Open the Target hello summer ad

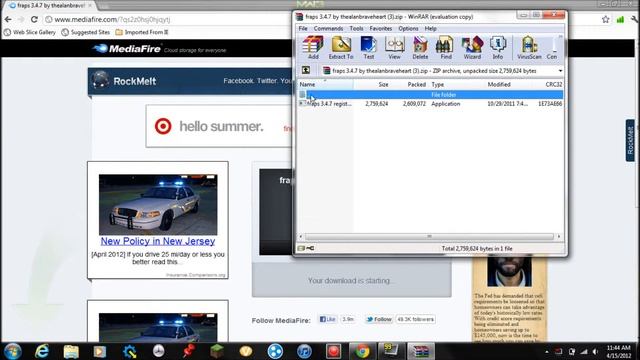(220, 126)
